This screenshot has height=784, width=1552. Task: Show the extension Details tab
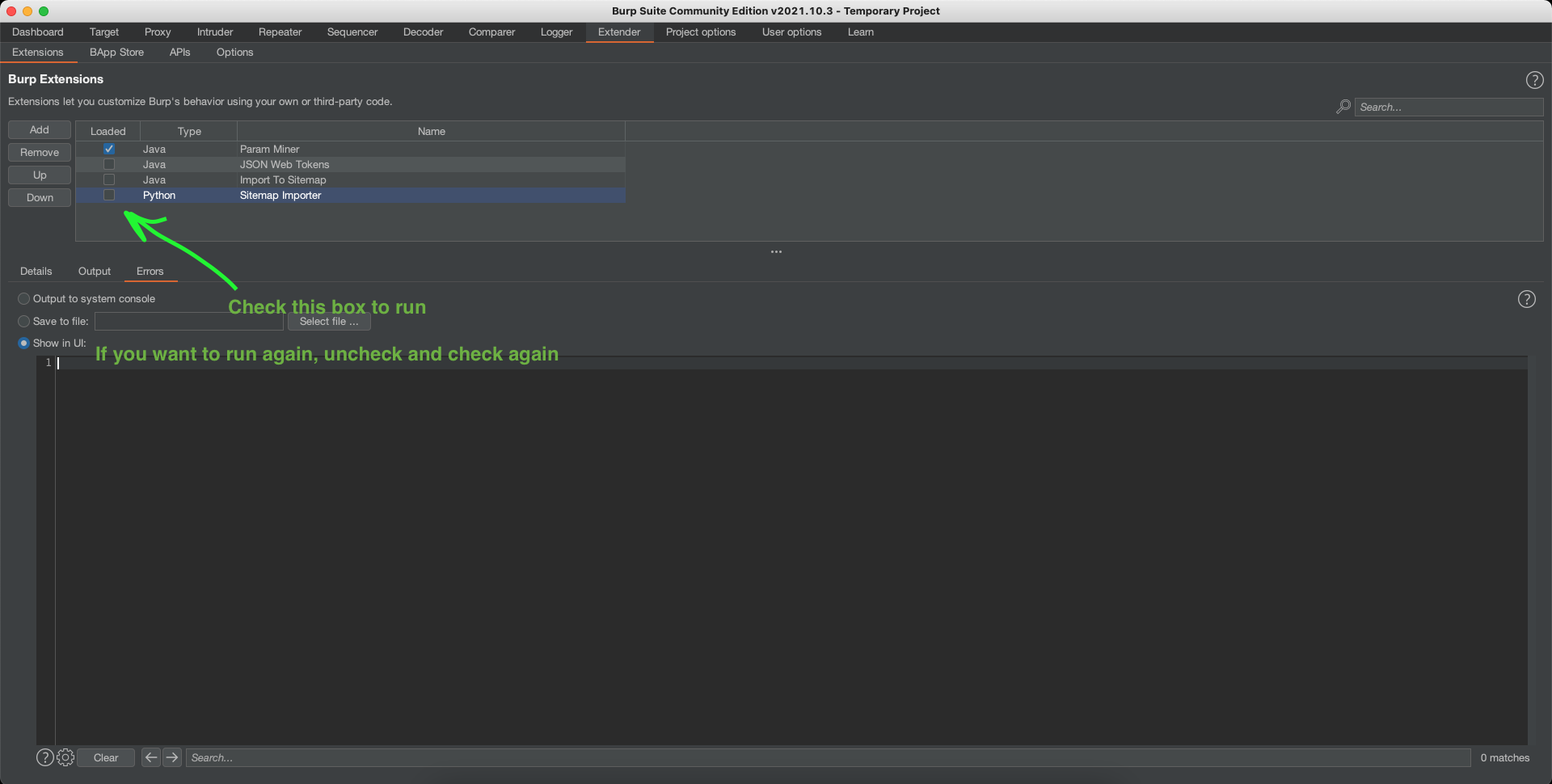pos(36,272)
